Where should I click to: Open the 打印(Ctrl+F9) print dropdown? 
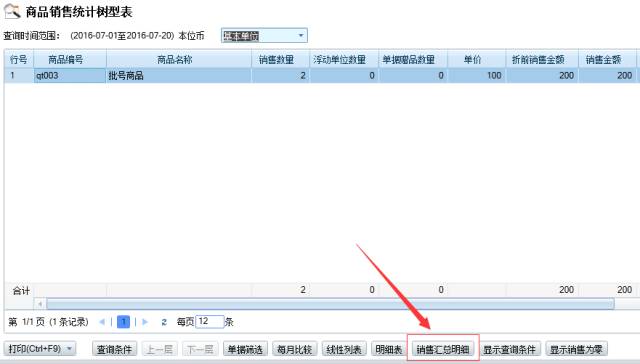click(x=40, y=349)
